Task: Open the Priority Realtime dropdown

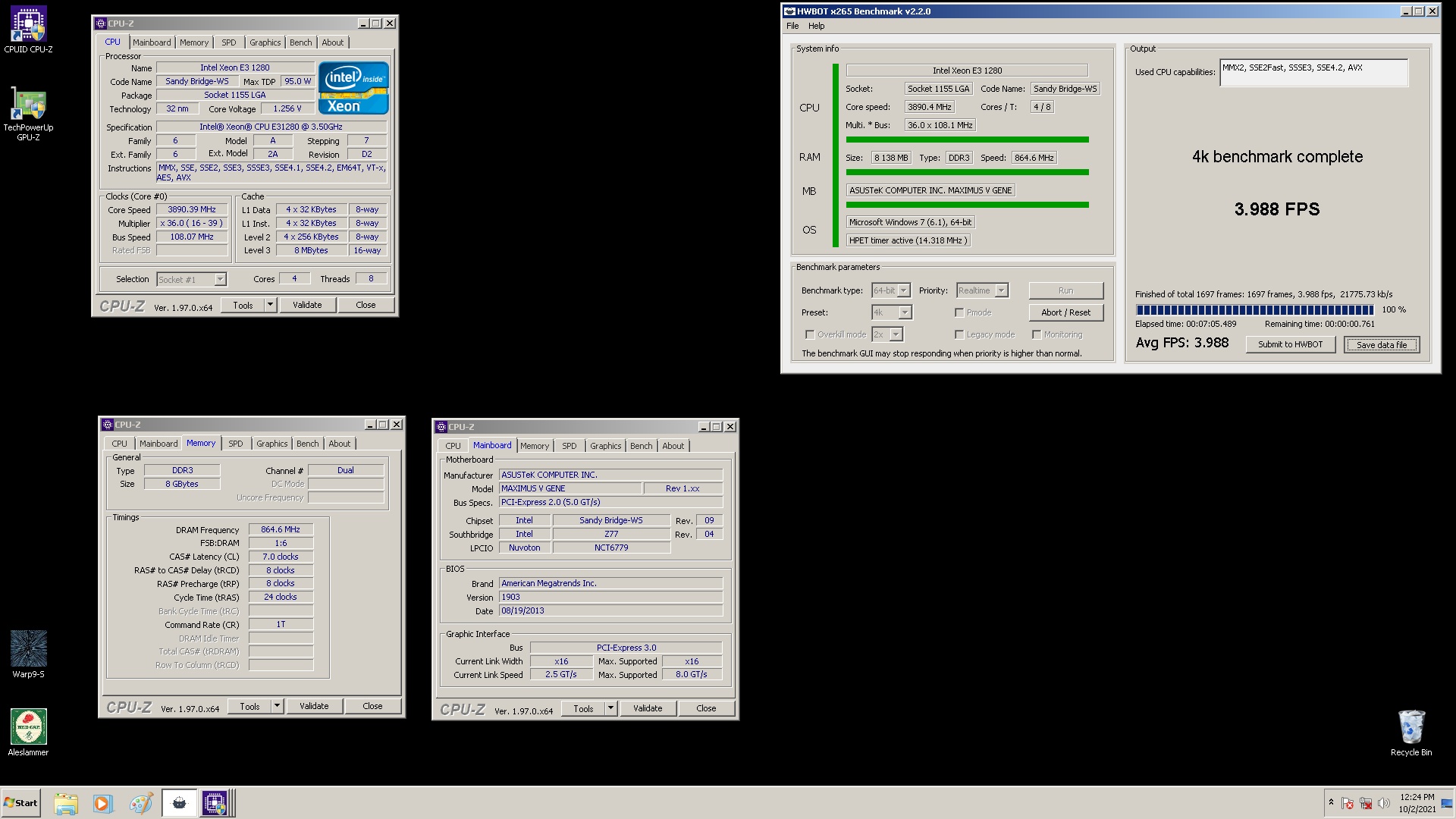Action: point(982,290)
